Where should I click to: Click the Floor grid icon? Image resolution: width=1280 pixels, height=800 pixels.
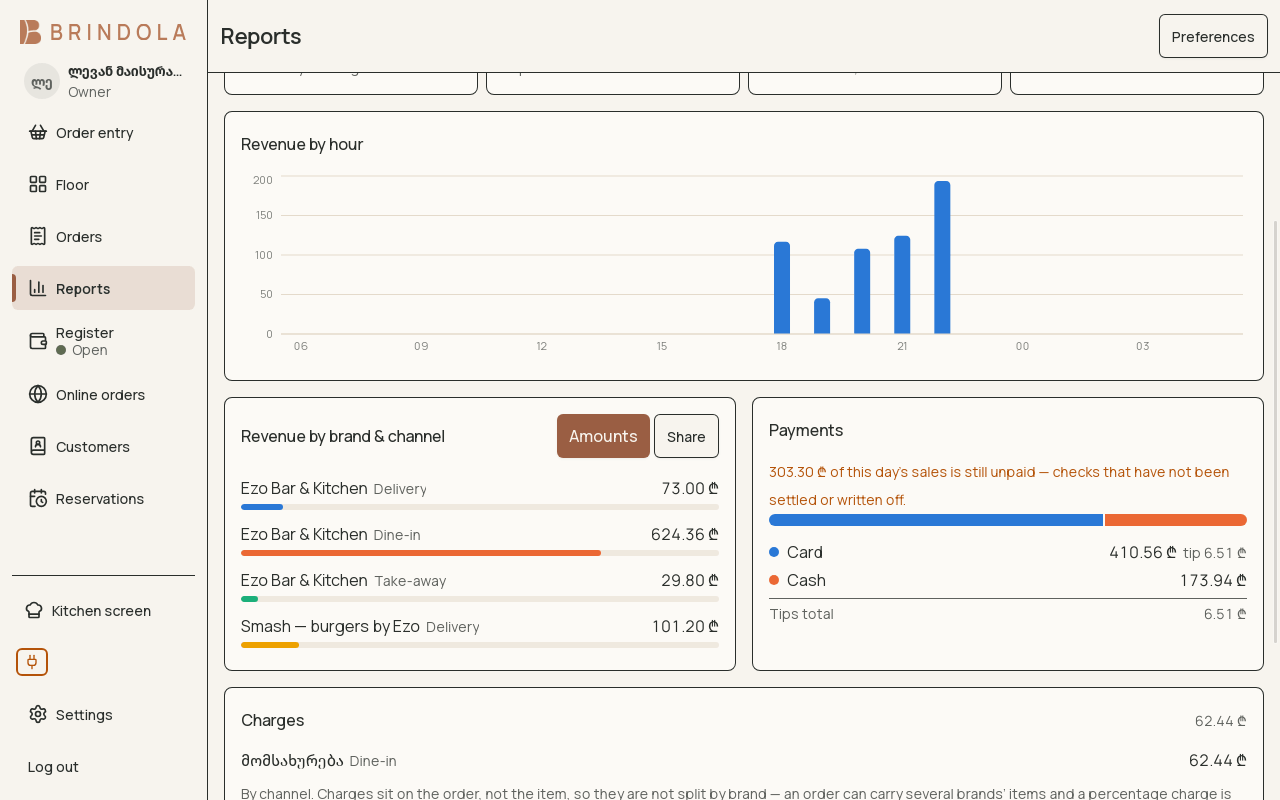coord(38,184)
